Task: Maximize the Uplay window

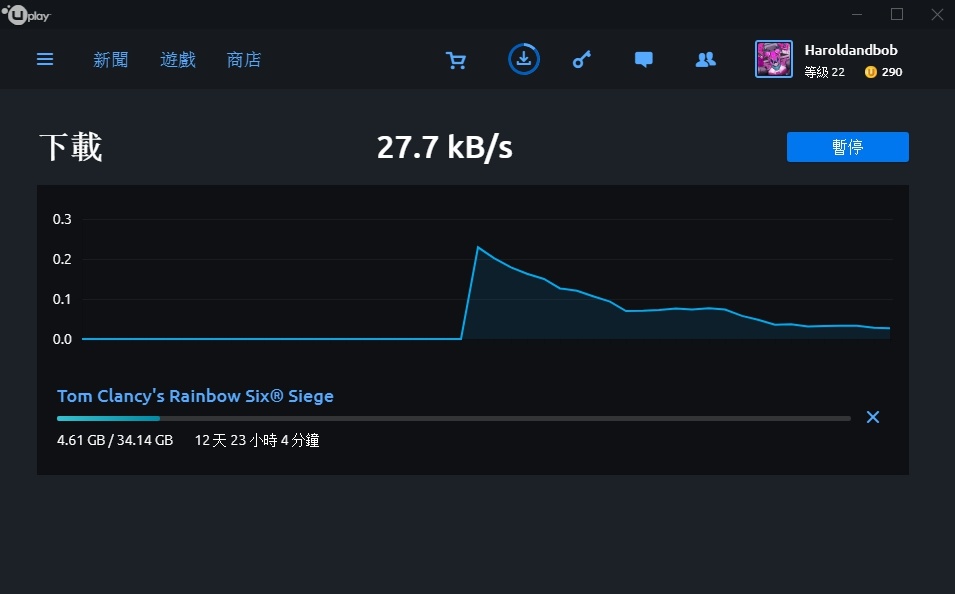Action: (897, 14)
